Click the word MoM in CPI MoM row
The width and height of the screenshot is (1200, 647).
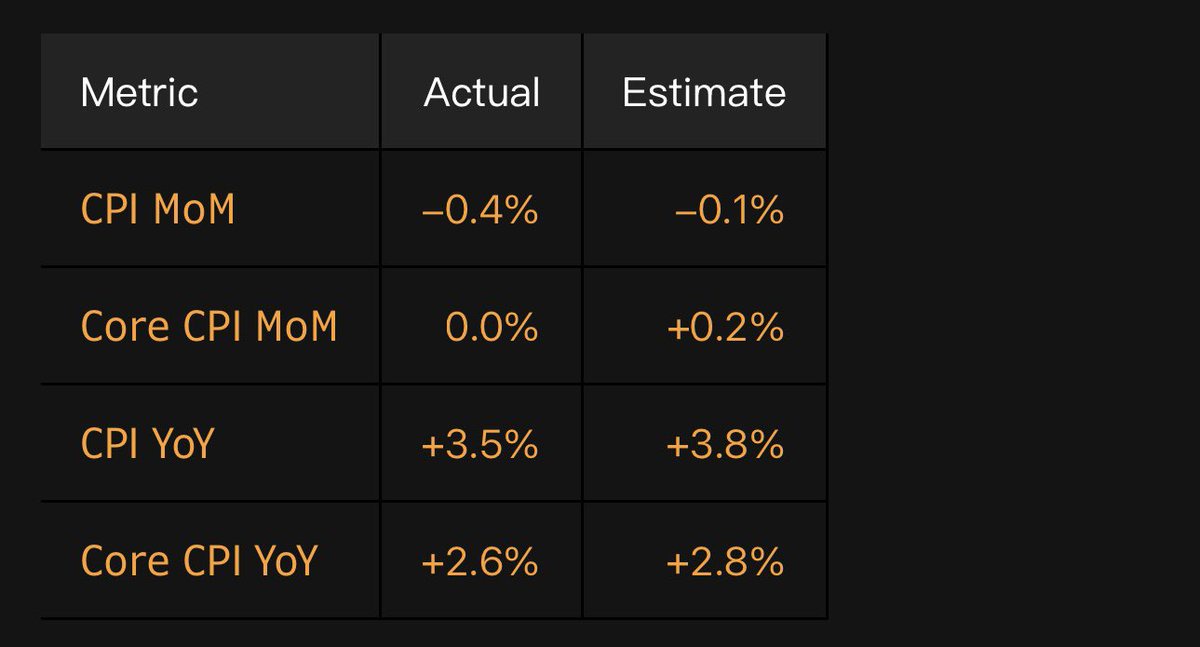click(x=195, y=210)
